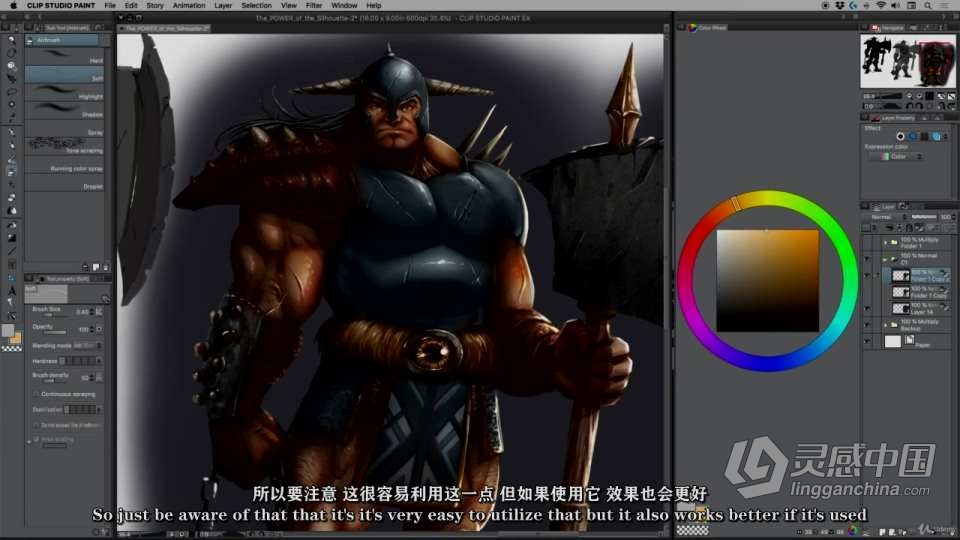Open the View menu
The image size is (960, 540).
tap(288, 6)
